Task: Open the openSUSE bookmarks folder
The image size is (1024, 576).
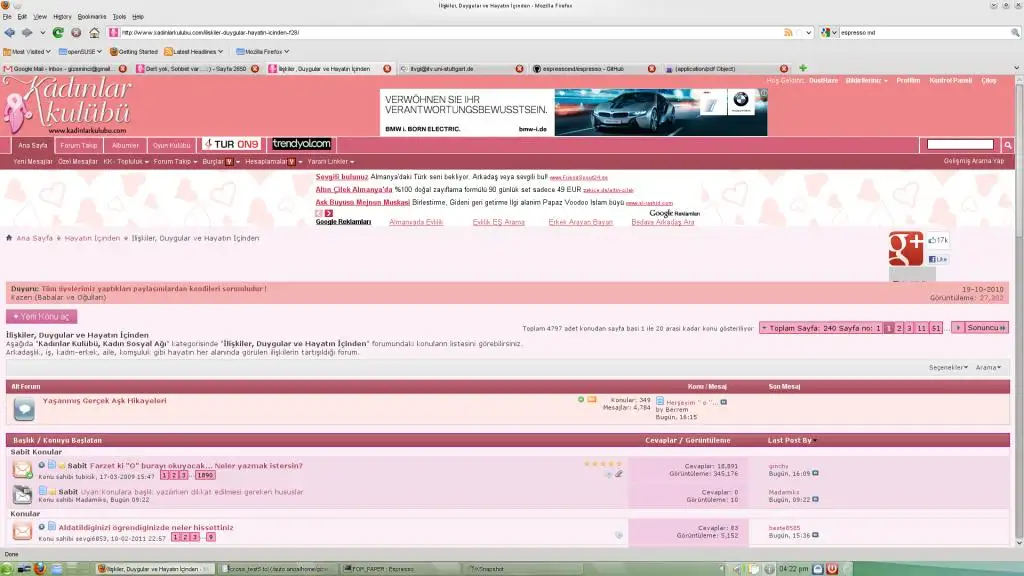Action: [x=80, y=52]
